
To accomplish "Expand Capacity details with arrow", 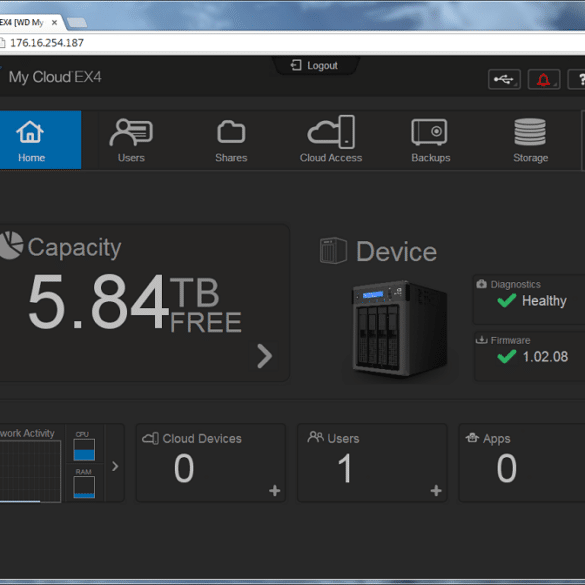I will coord(265,356).
